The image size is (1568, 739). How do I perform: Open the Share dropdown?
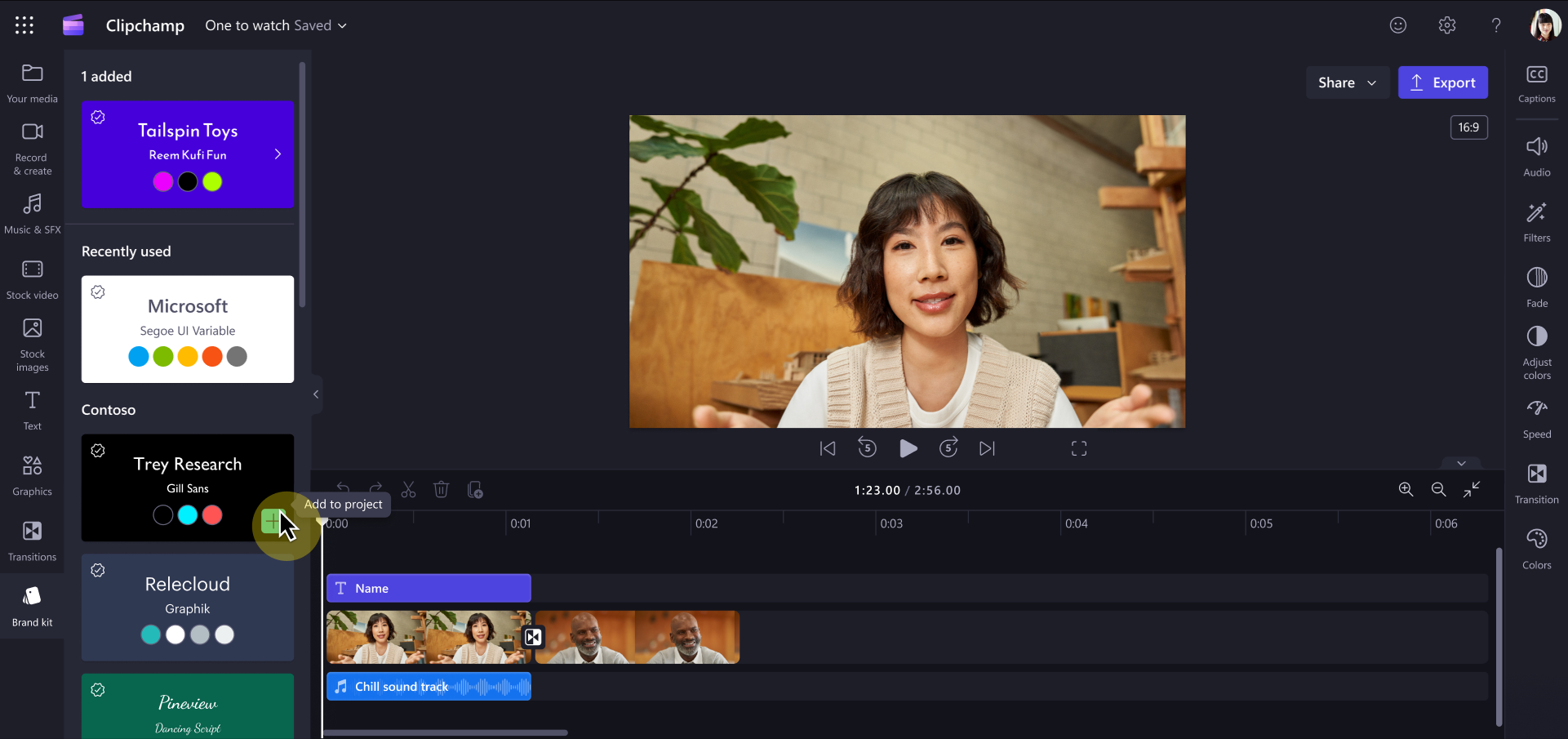tap(1347, 82)
